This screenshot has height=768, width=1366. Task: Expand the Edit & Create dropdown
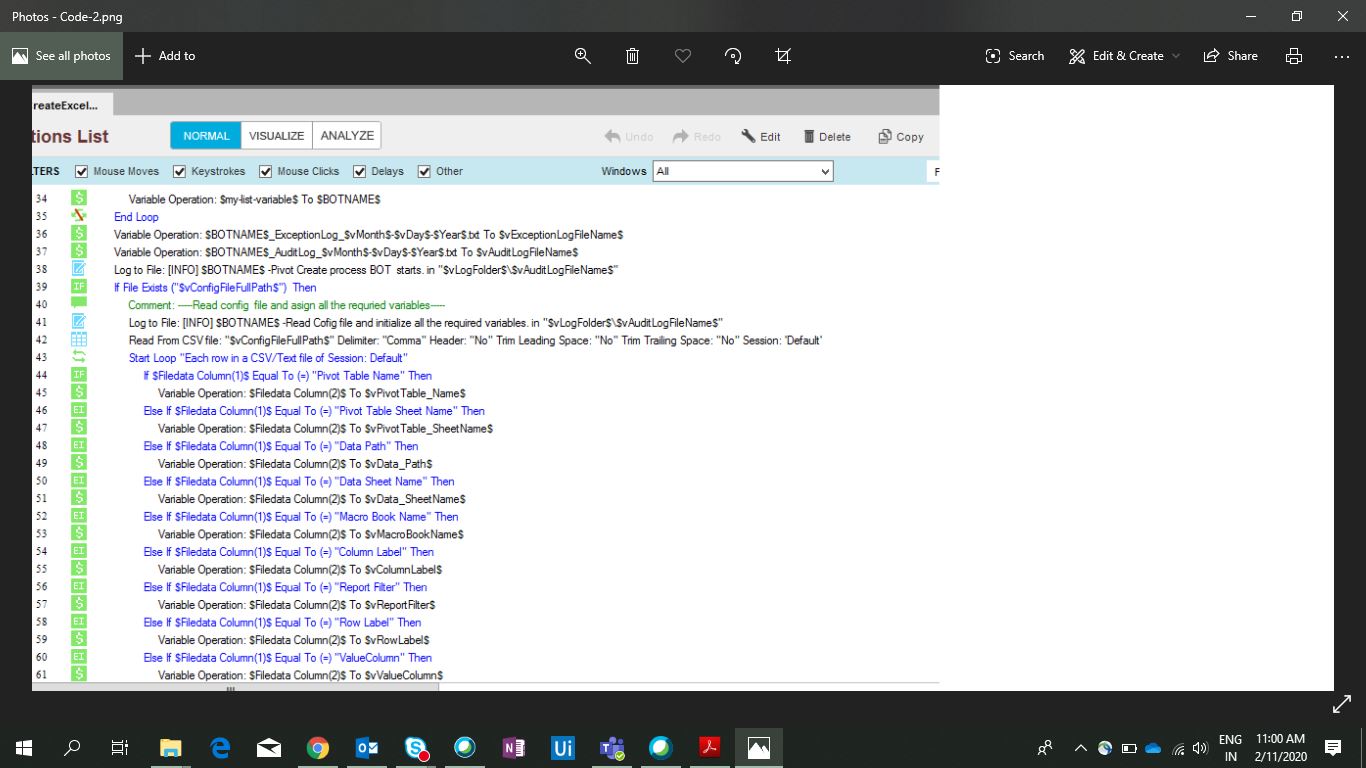(x=1125, y=56)
